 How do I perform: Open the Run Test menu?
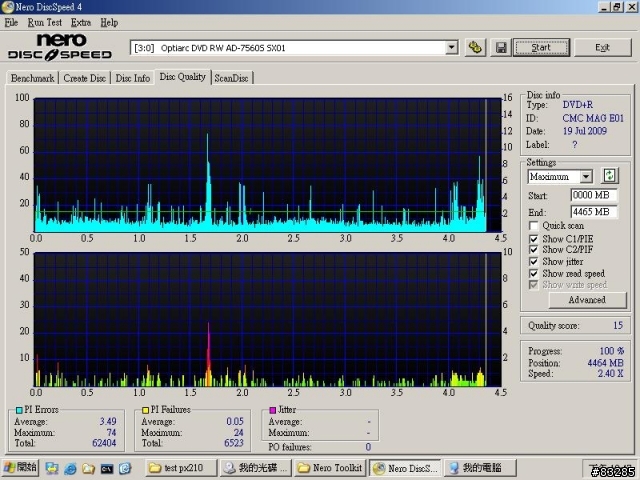coord(44,22)
